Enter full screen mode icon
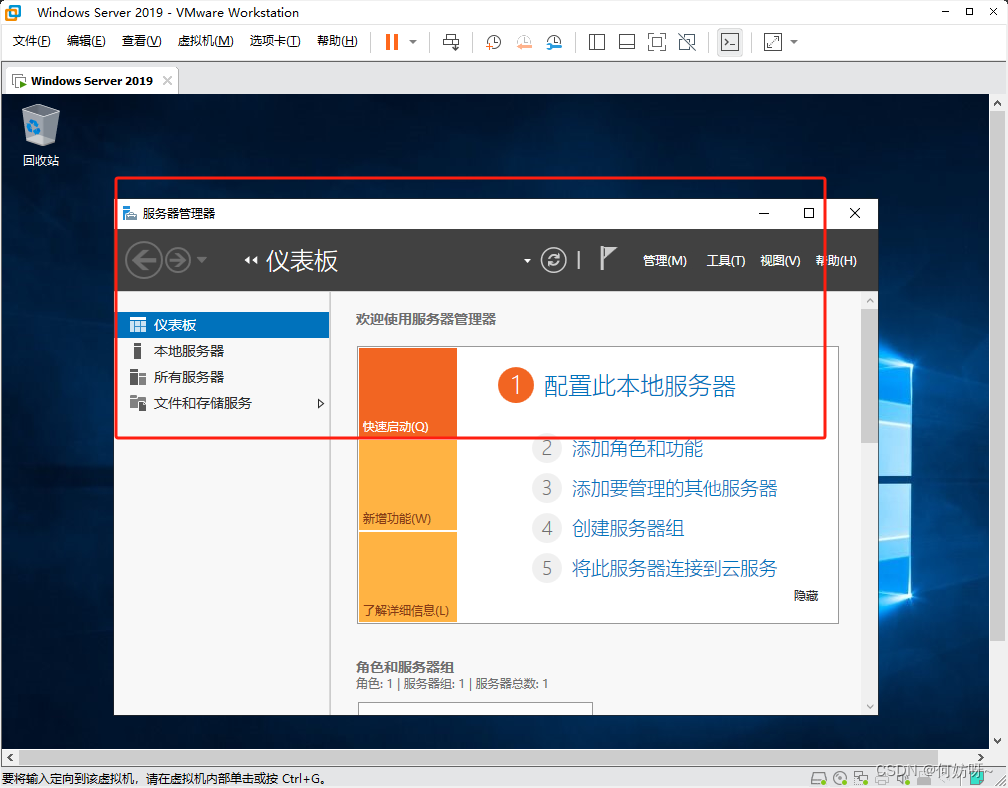 point(656,42)
